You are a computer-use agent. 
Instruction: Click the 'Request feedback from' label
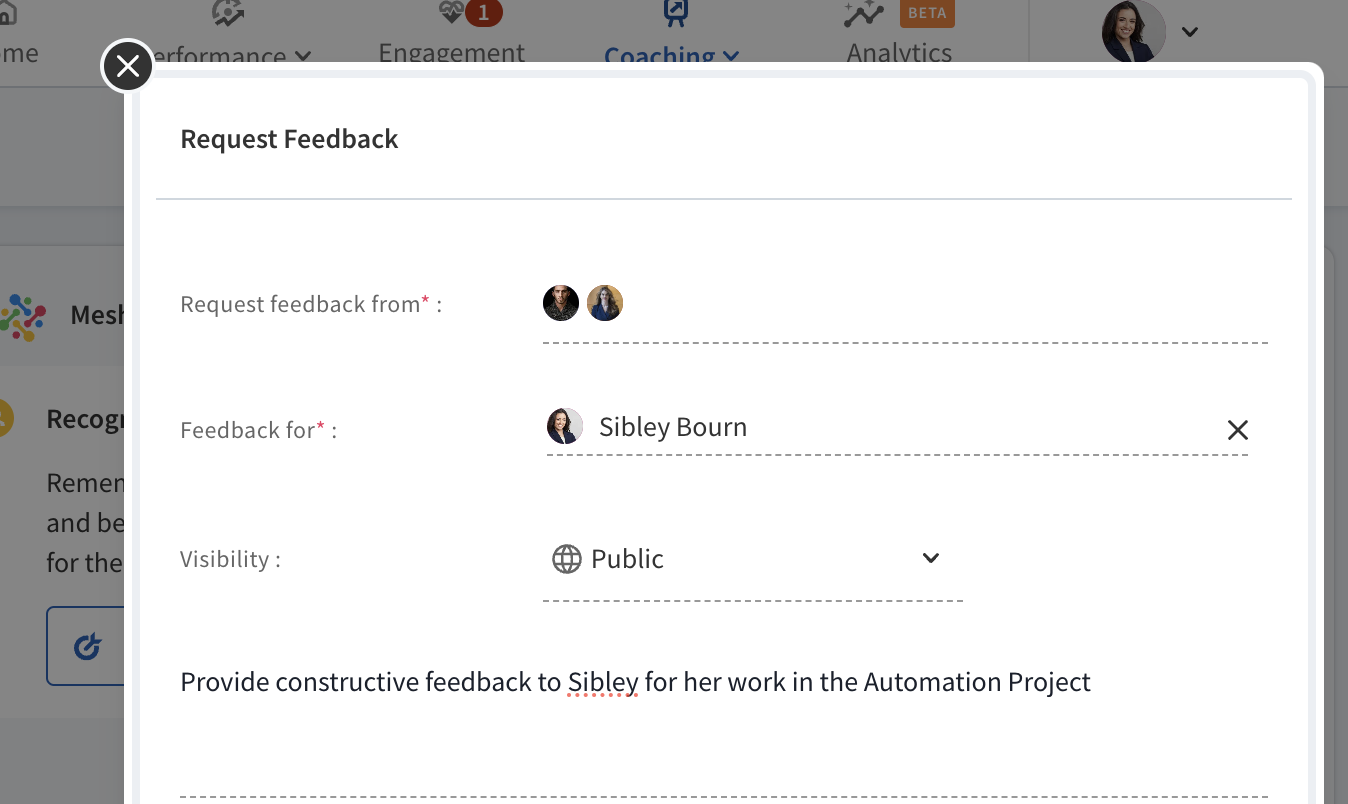coord(311,304)
